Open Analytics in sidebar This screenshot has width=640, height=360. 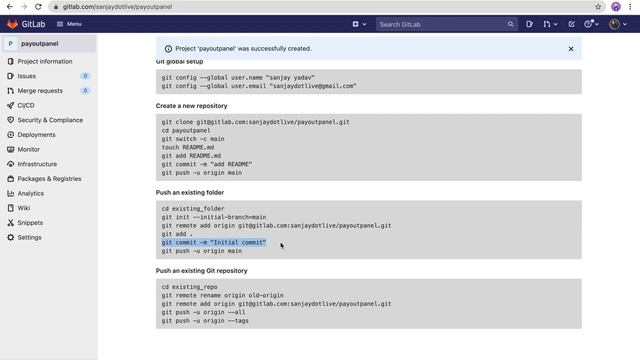(31, 193)
